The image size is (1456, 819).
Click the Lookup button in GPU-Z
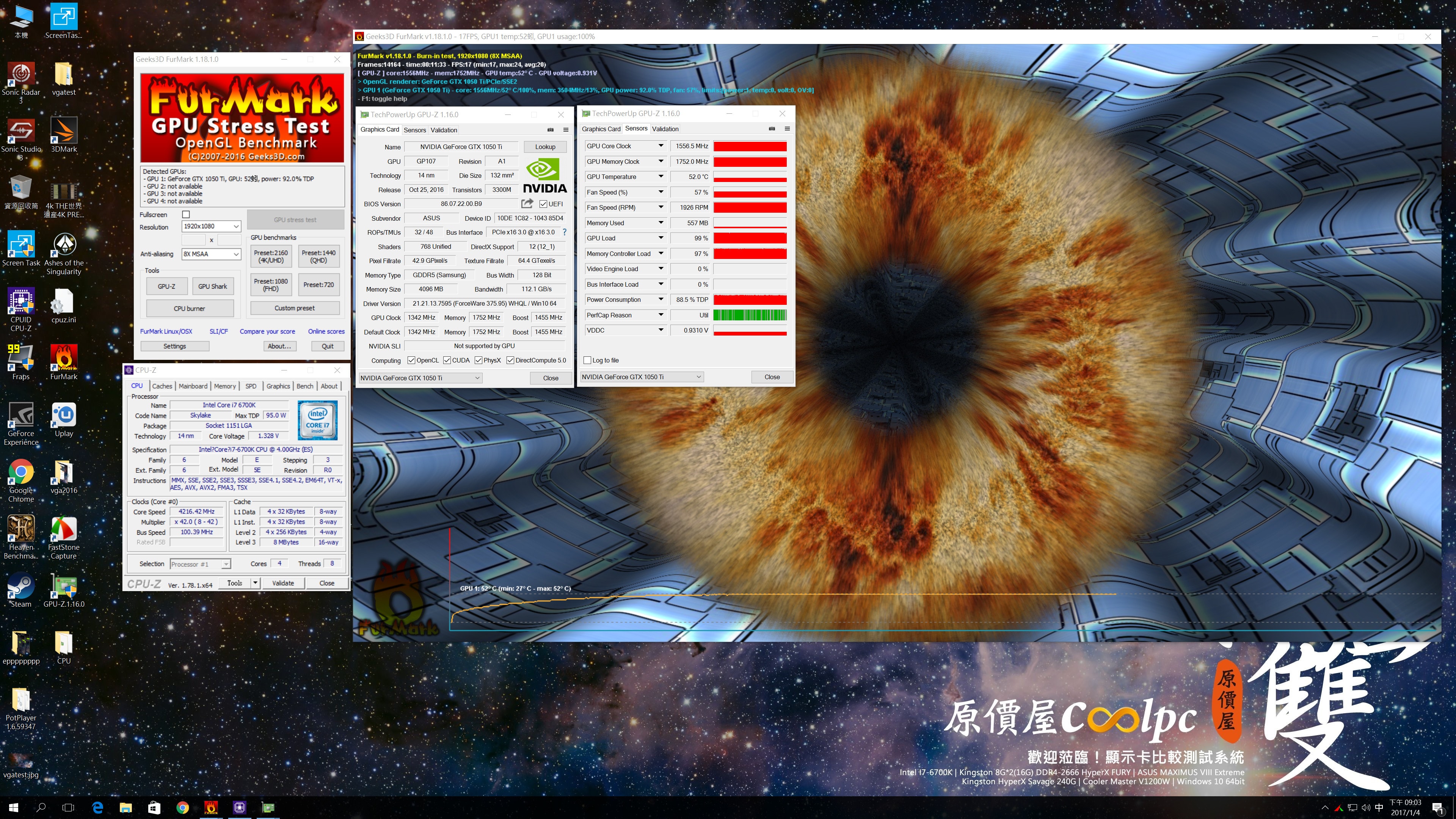[x=545, y=147]
